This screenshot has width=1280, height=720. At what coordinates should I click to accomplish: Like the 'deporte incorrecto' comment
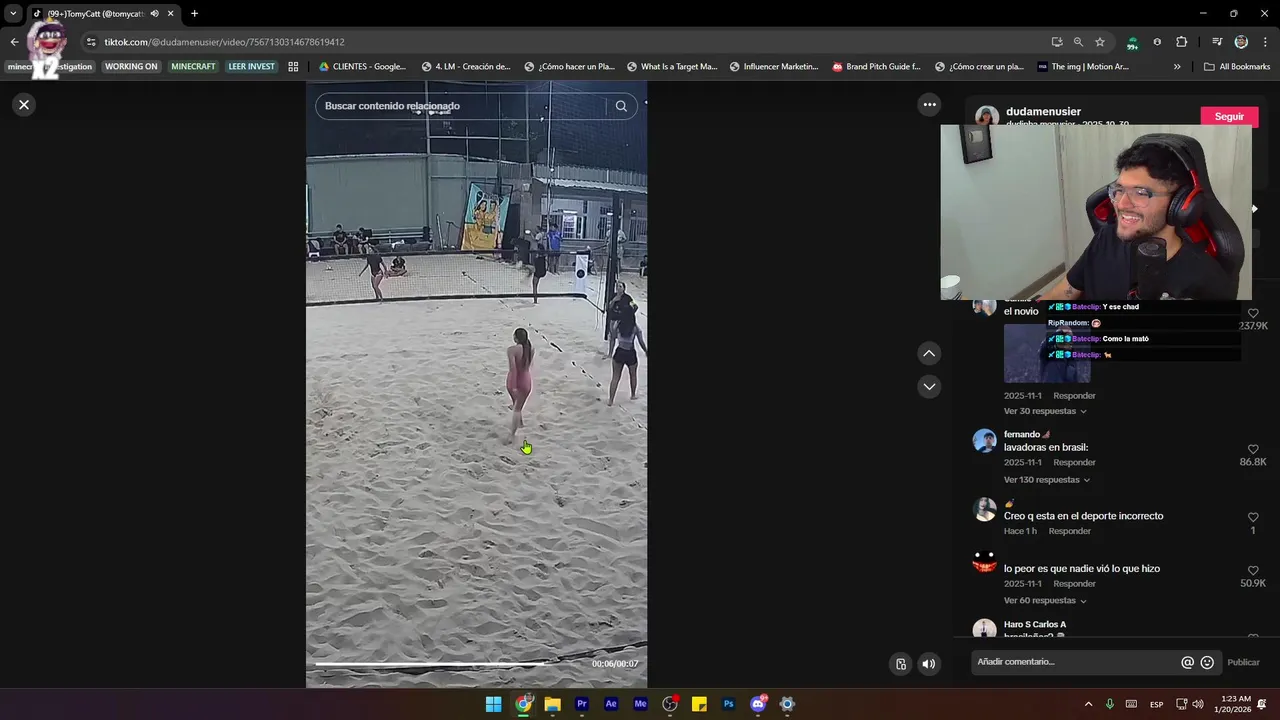click(x=1253, y=517)
